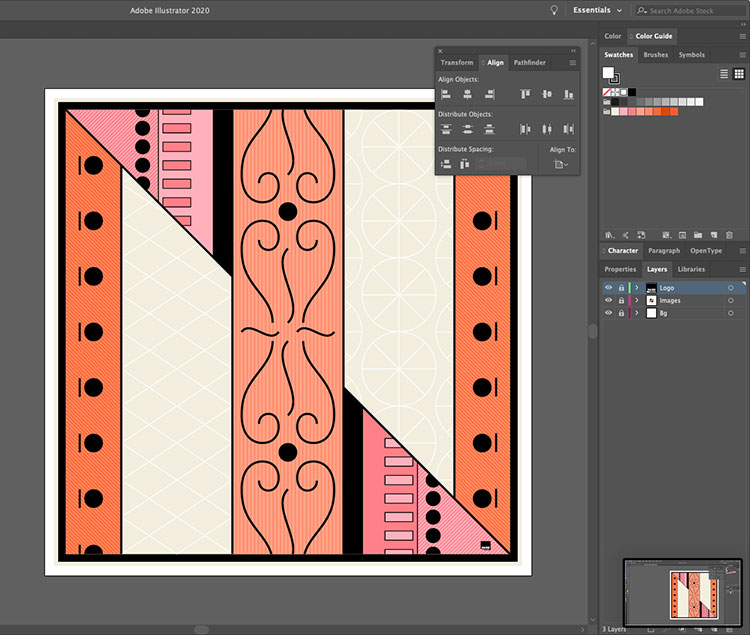Screen dimensions: 750x635
Task: Open the Align To dropdown
Action: pos(561,164)
